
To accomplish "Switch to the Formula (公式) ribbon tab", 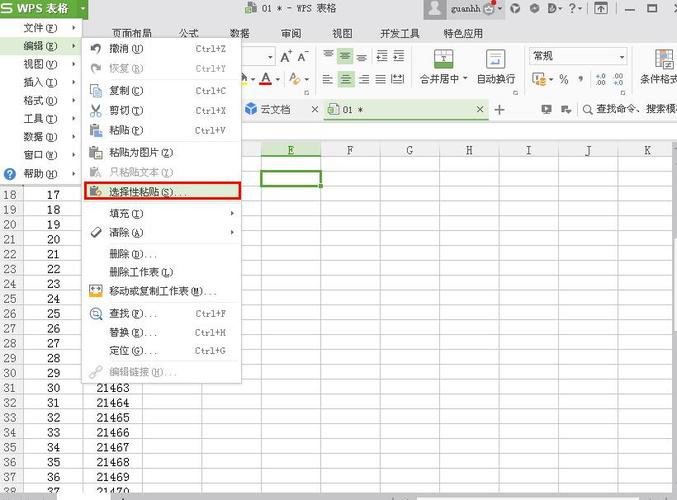I will pos(189,33).
